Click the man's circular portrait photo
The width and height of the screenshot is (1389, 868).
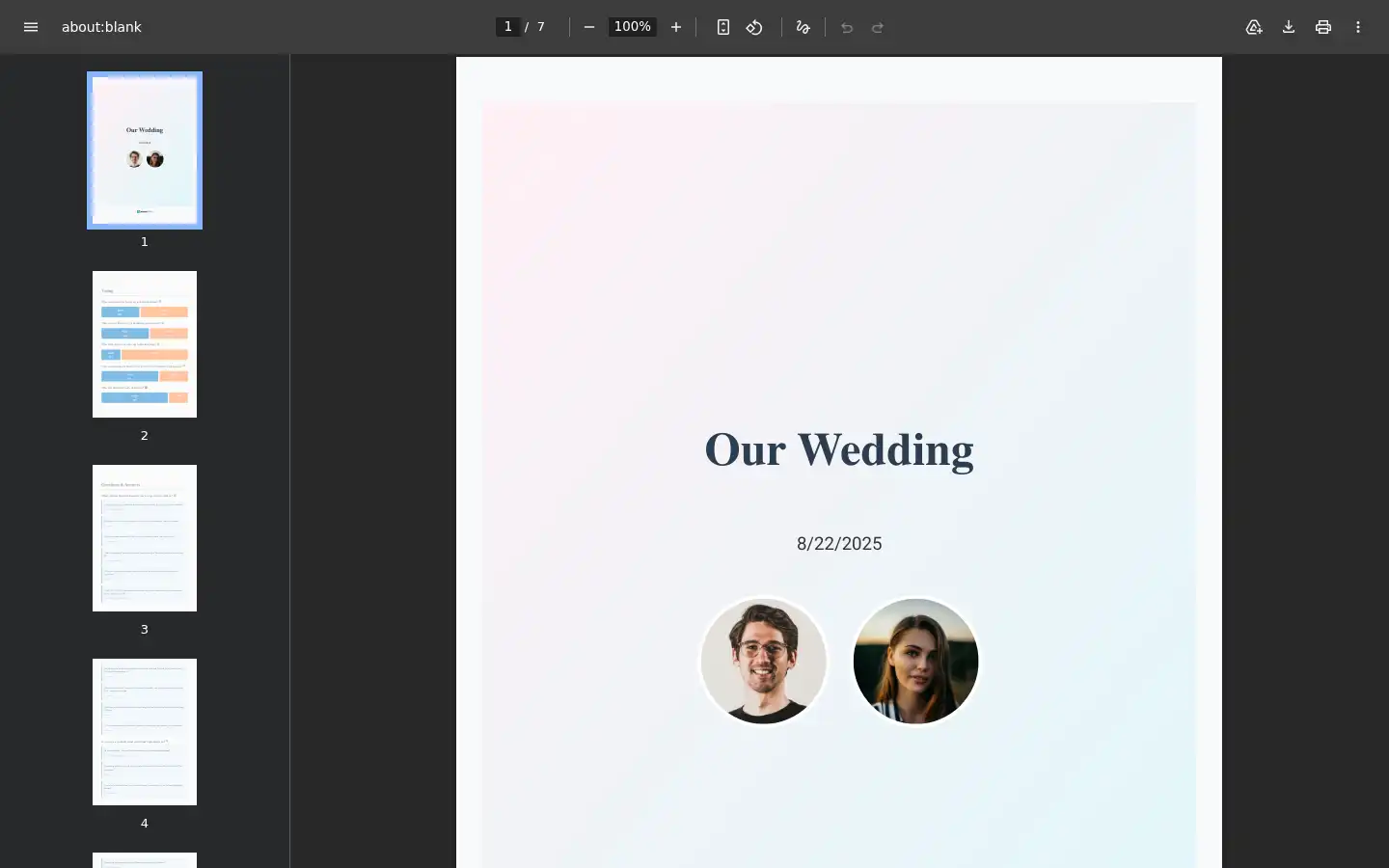[x=763, y=662]
